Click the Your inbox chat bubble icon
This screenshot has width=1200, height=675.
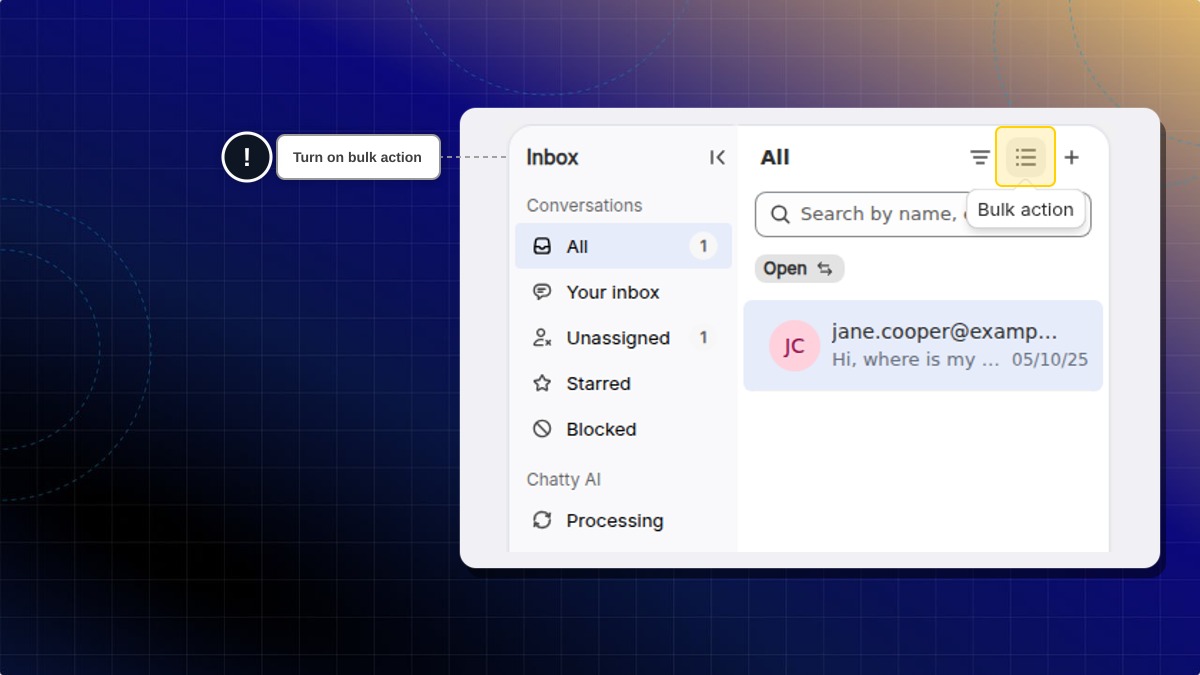542,292
